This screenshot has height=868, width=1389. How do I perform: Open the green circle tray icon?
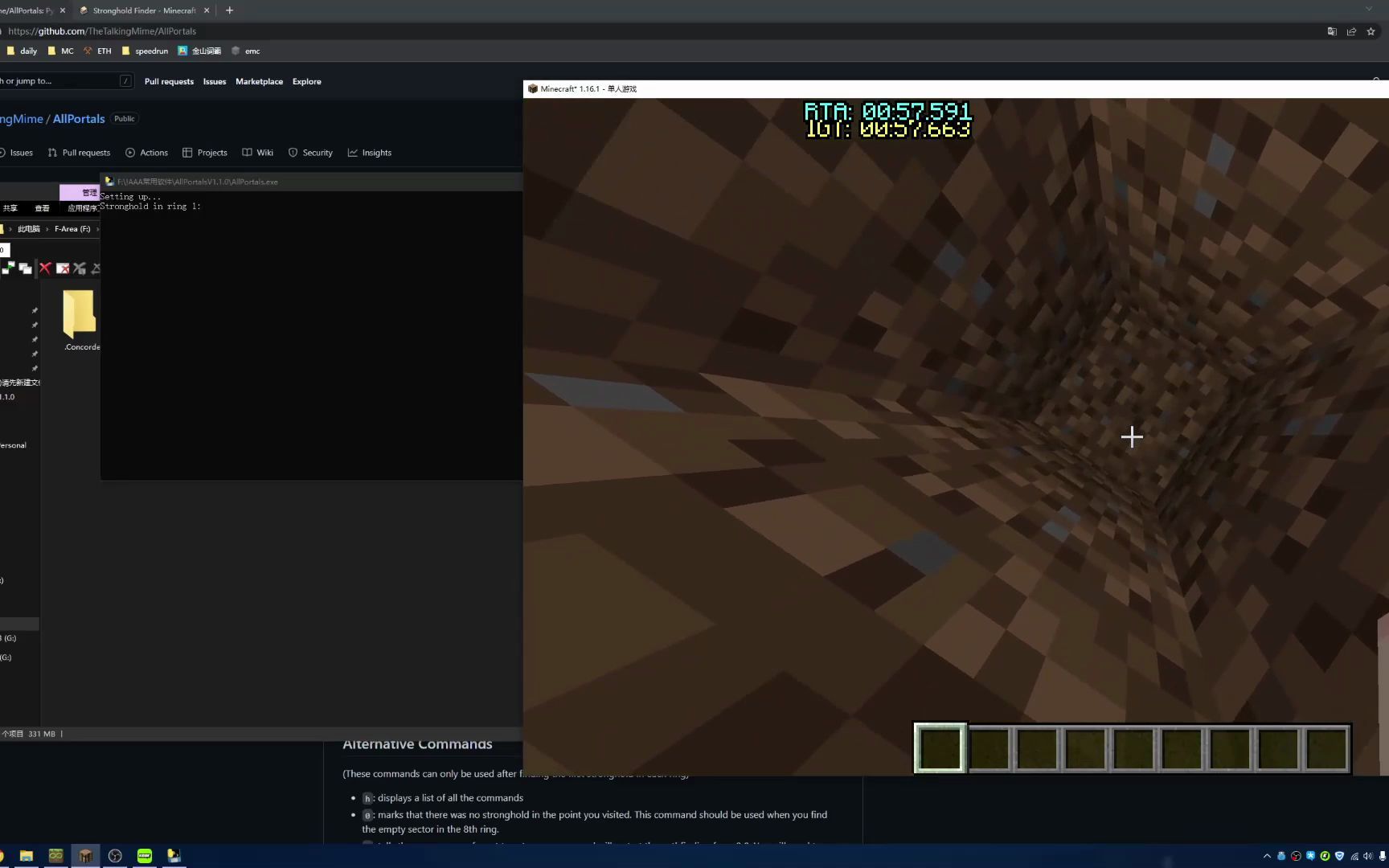click(x=1325, y=856)
